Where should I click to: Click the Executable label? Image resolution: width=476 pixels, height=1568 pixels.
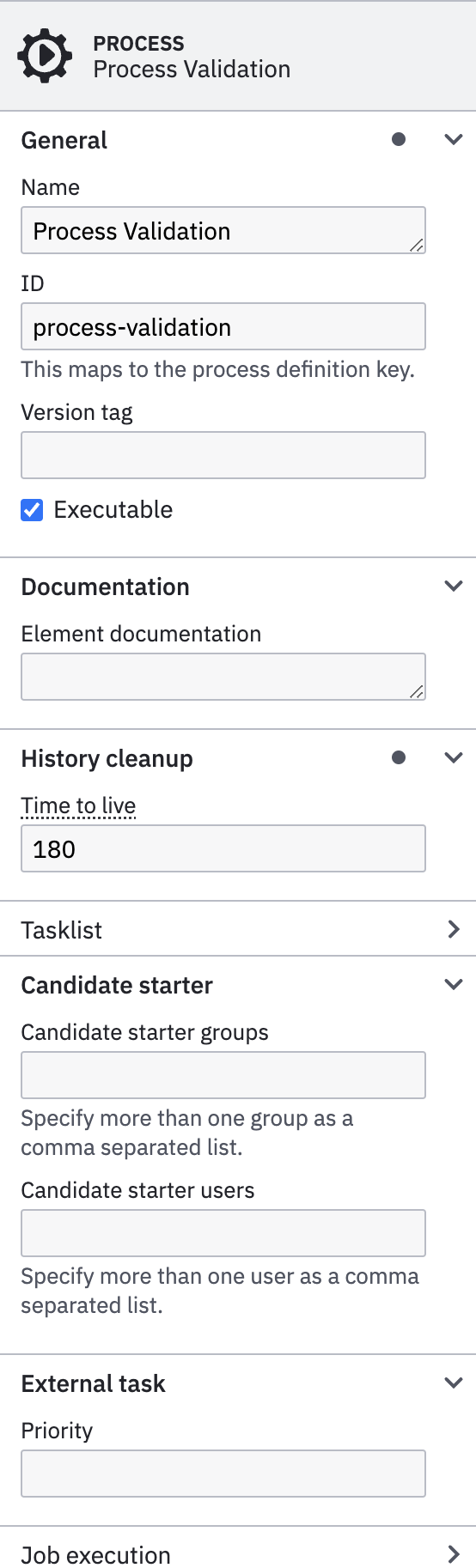click(x=113, y=510)
